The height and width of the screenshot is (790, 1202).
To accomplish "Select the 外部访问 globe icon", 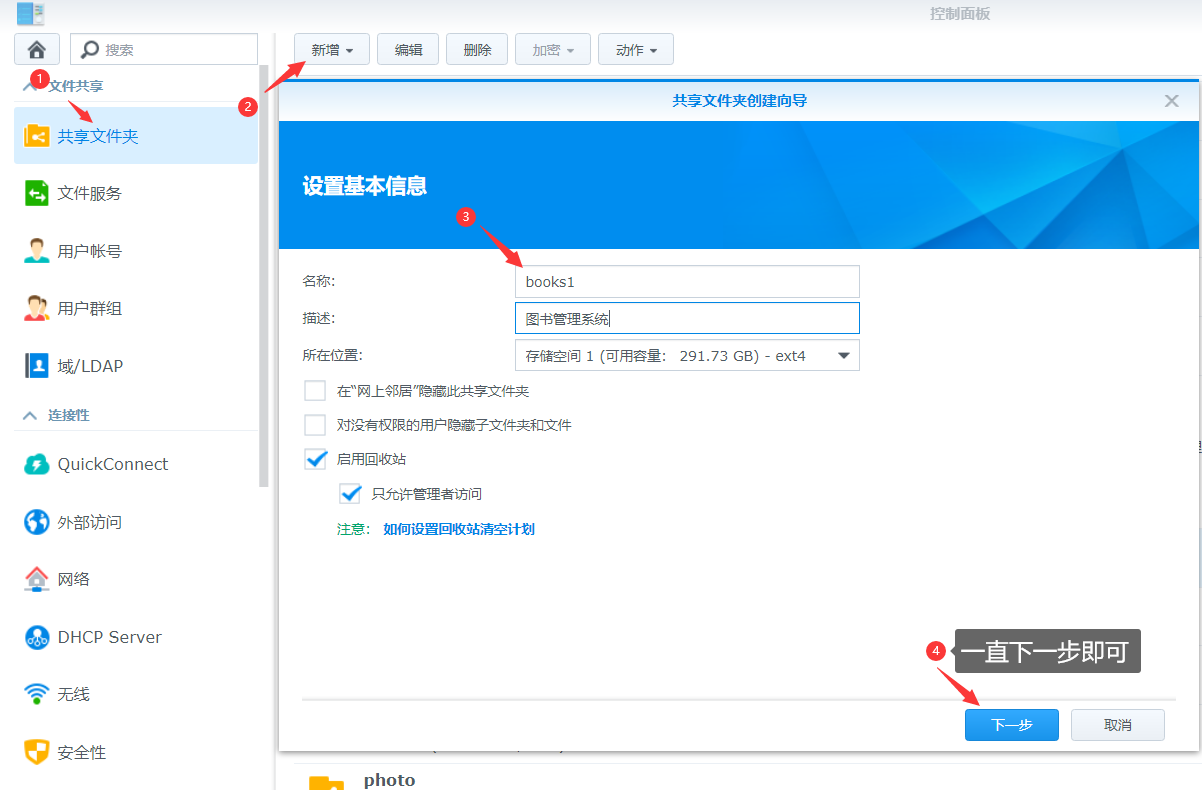I will [x=37, y=522].
